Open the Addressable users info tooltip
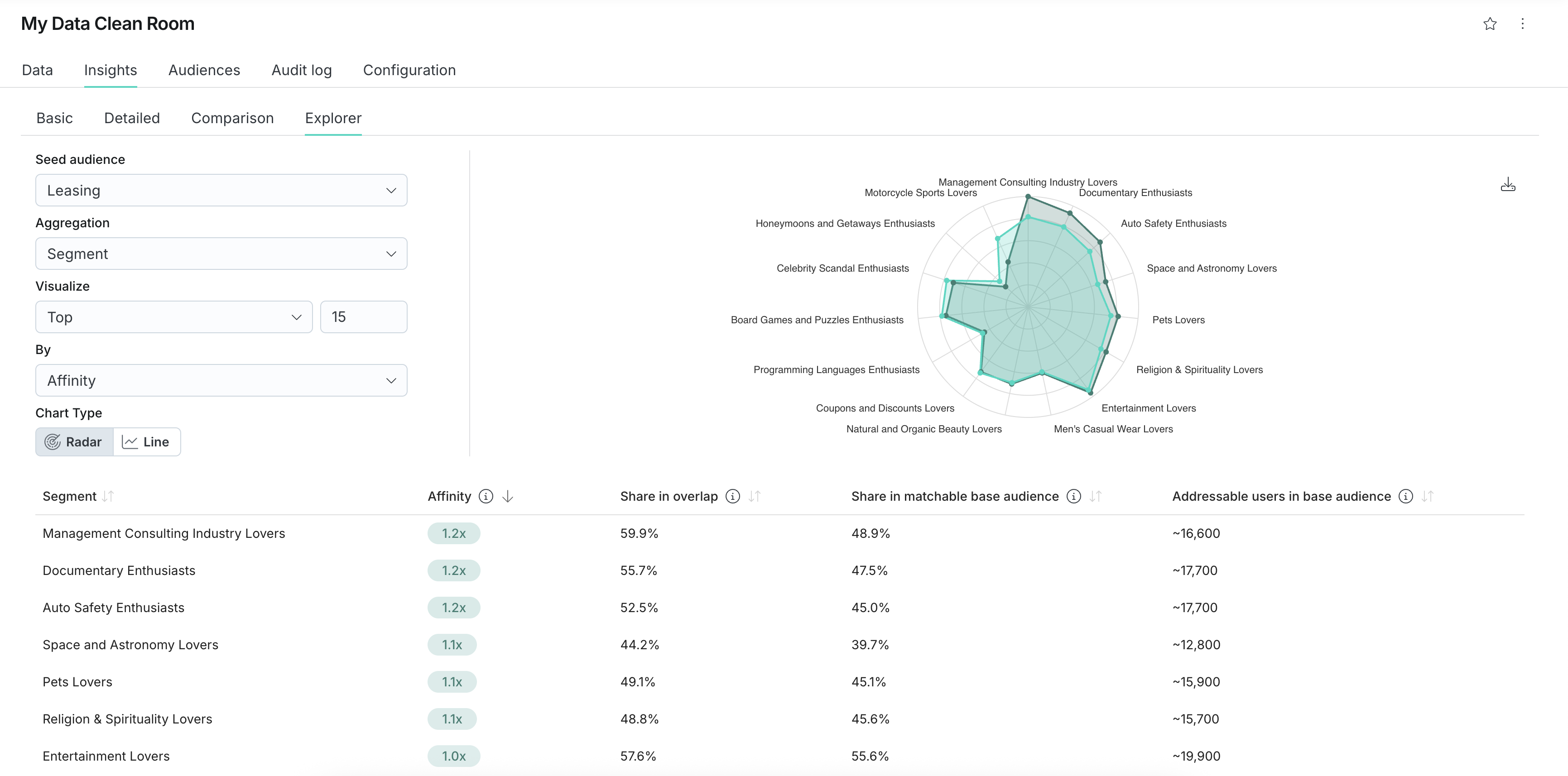Screen dimensions: 1568x776 click(1405, 496)
